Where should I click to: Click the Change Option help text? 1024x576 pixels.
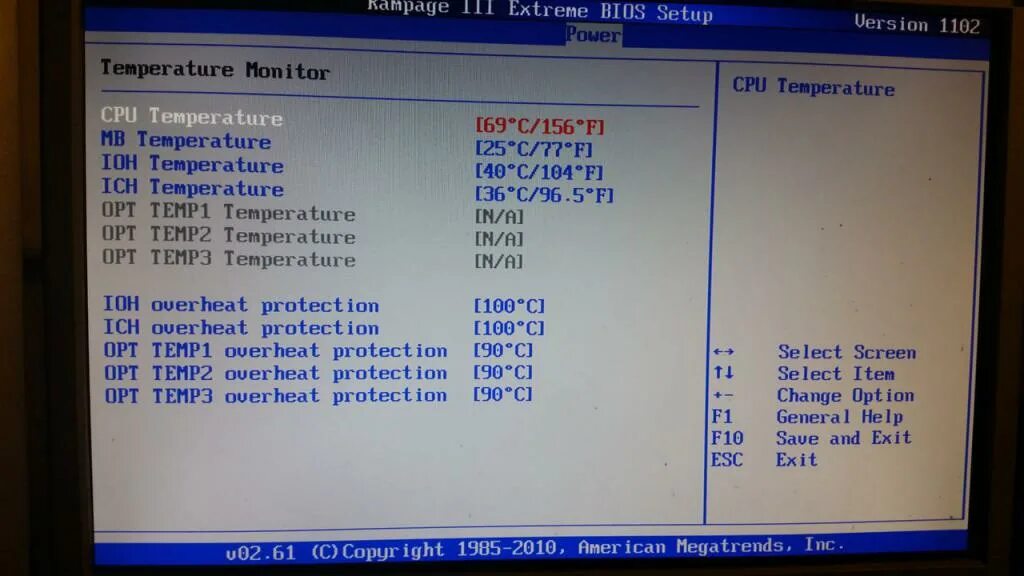click(x=845, y=396)
